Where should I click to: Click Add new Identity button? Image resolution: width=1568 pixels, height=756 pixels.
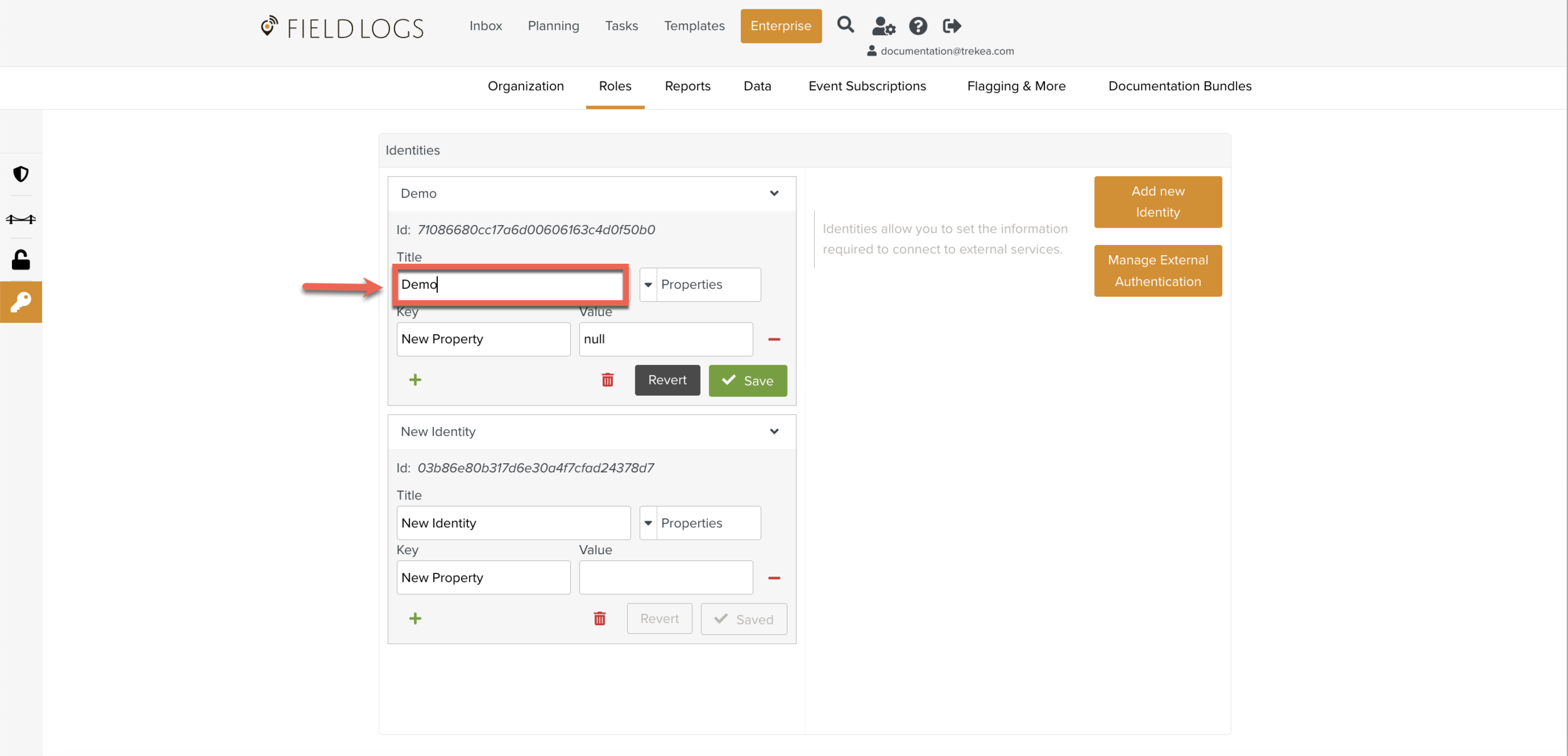(x=1157, y=202)
